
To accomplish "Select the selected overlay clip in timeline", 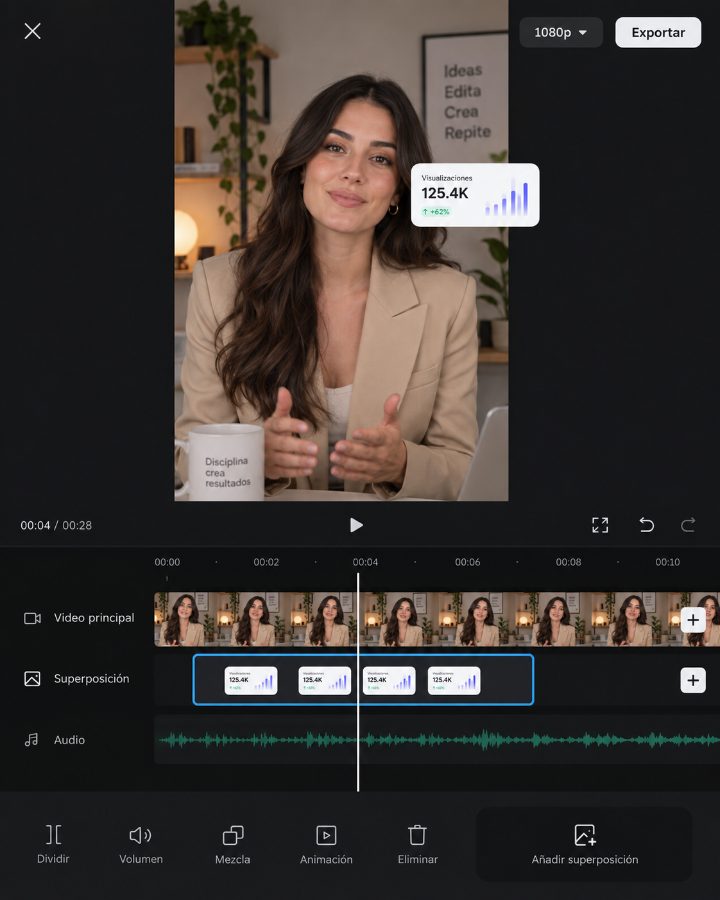I will point(363,680).
